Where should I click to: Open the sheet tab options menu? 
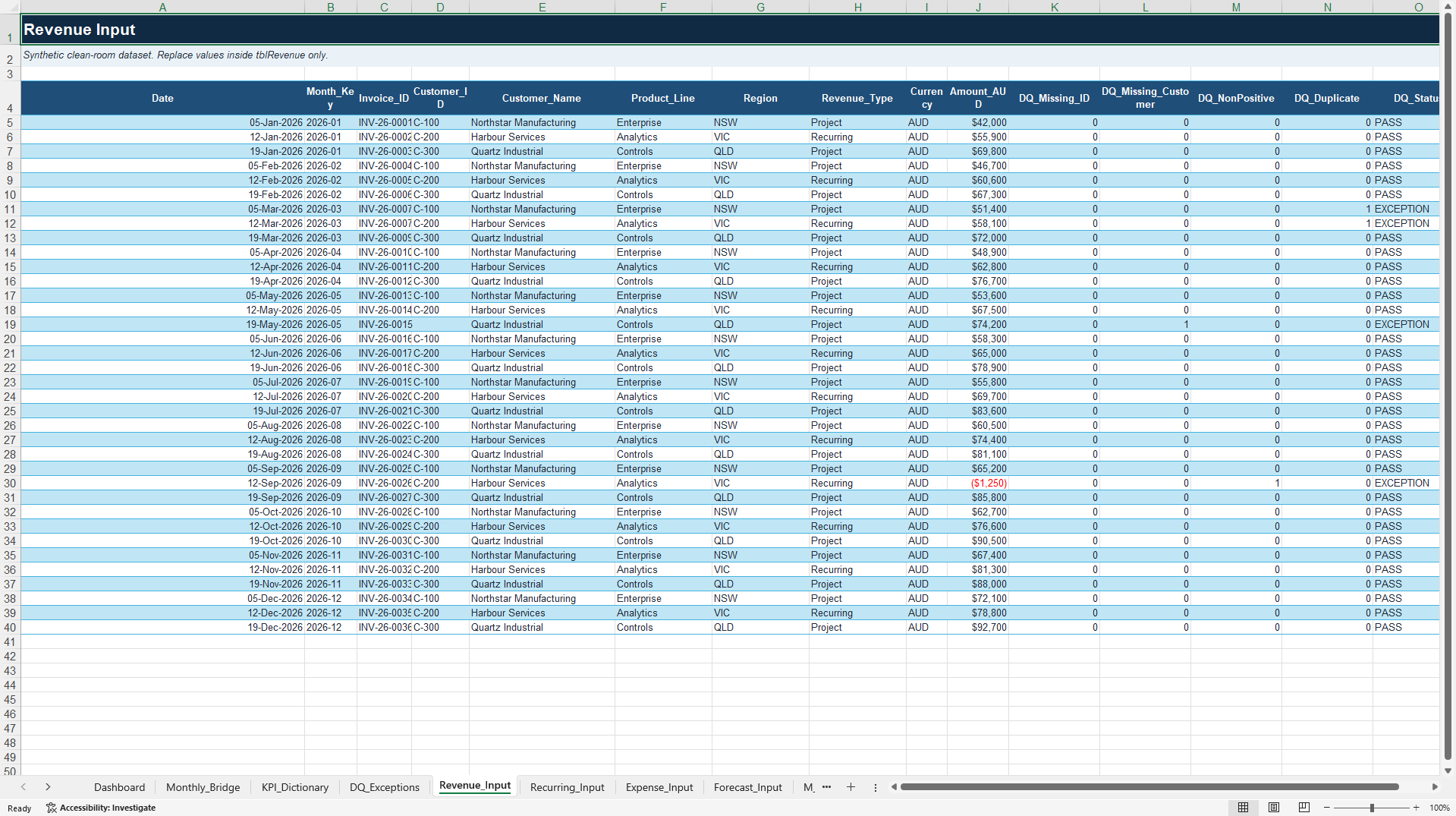pyautogui.click(x=875, y=787)
